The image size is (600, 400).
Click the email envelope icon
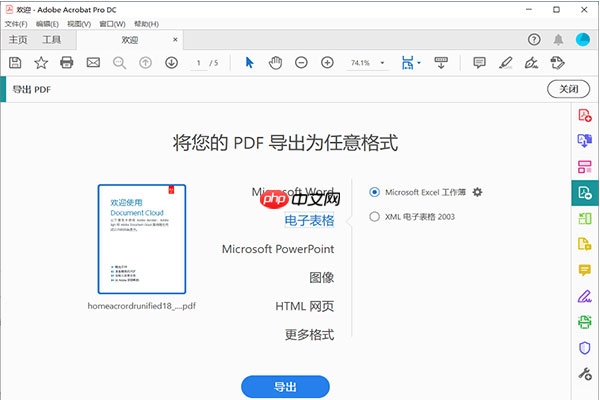coord(93,62)
